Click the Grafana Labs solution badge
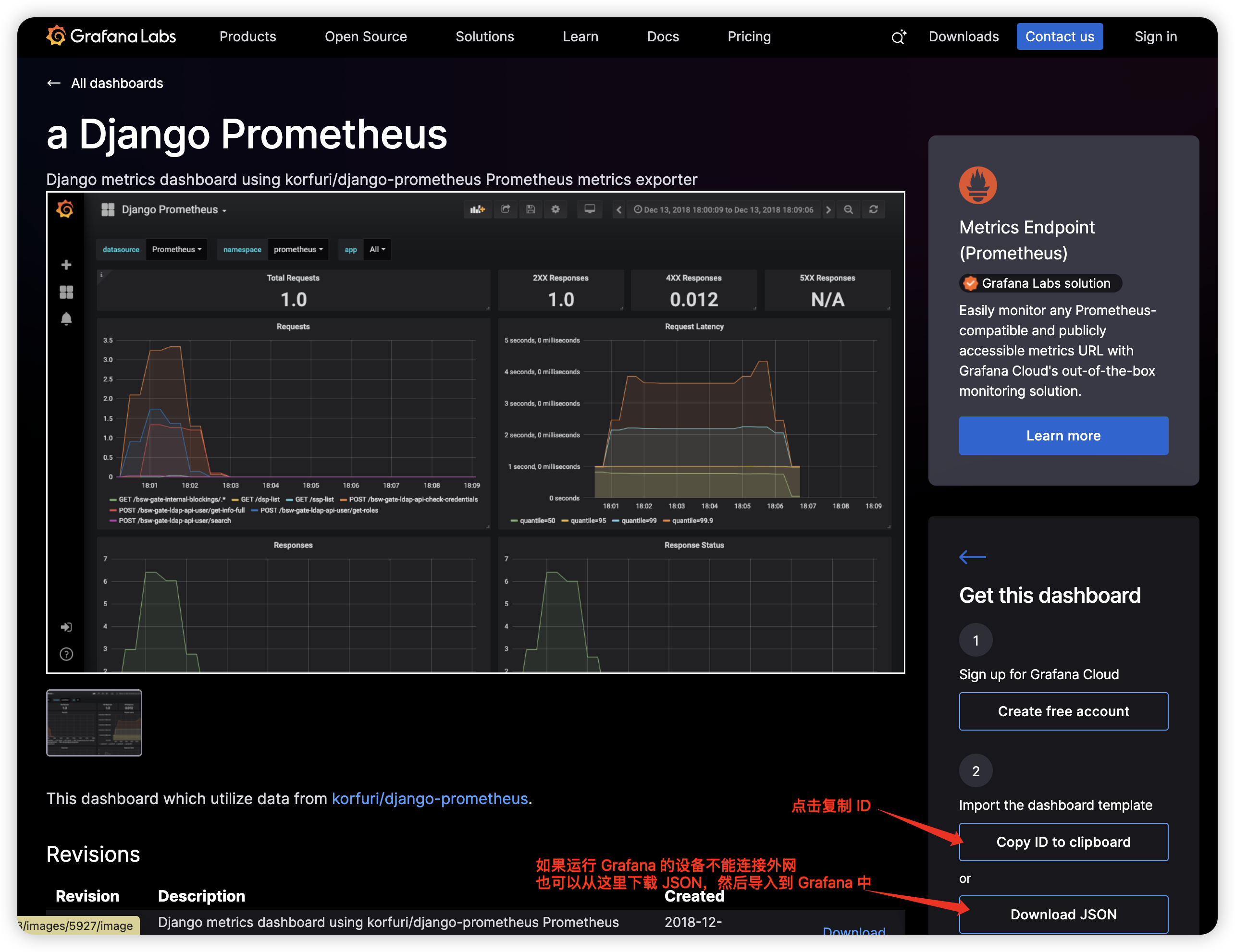The width and height of the screenshot is (1235, 952). pos(1040,283)
